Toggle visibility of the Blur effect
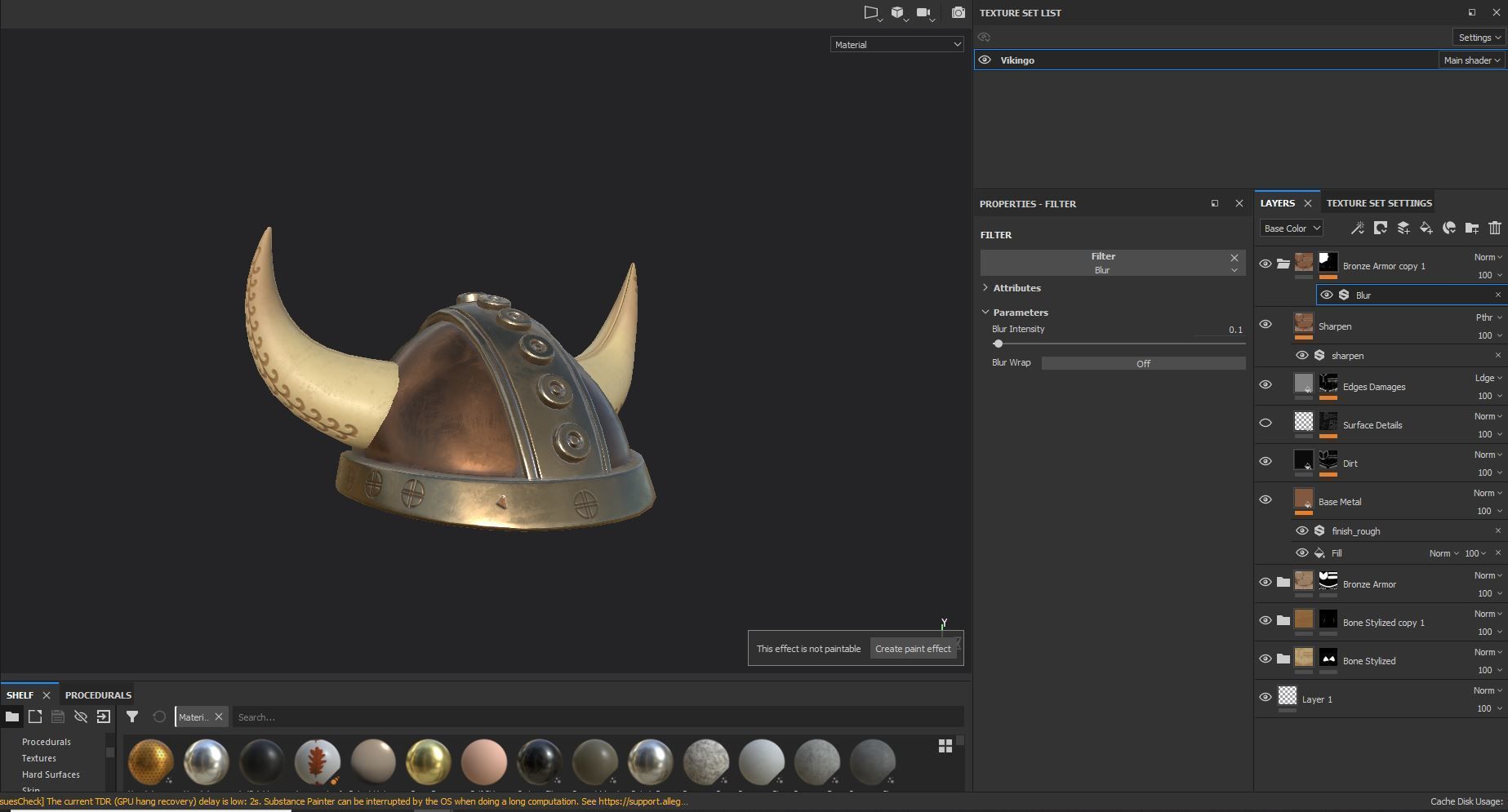The width and height of the screenshot is (1508, 812). [x=1327, y=295]
